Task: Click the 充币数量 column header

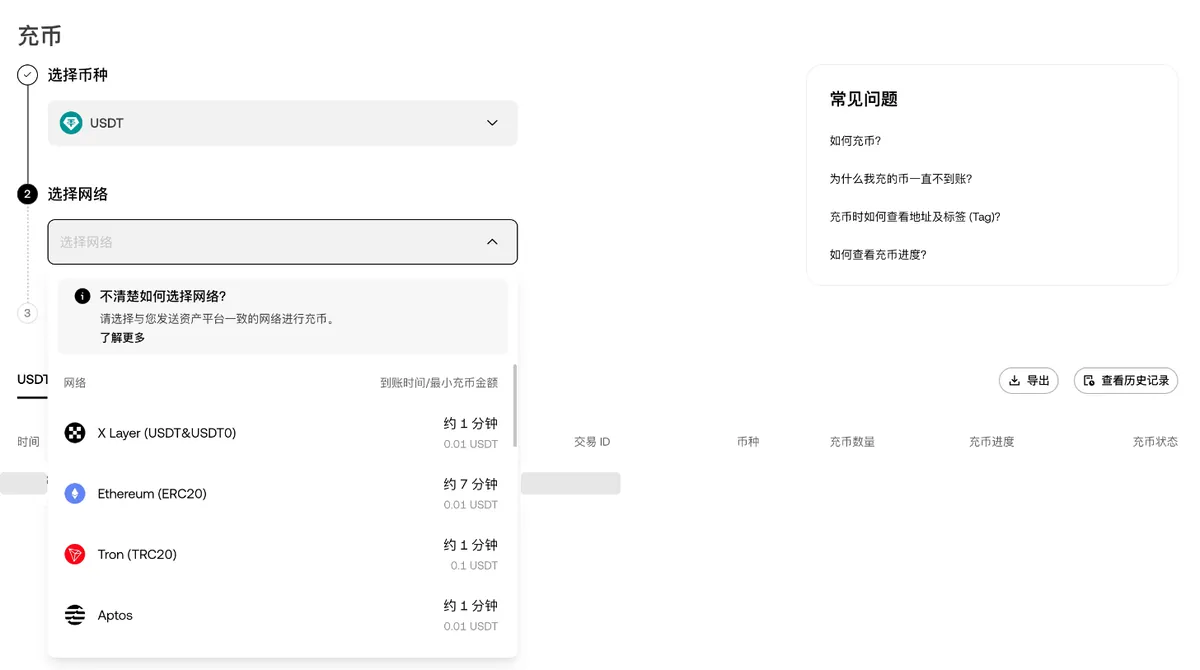Action: point(852,442)
